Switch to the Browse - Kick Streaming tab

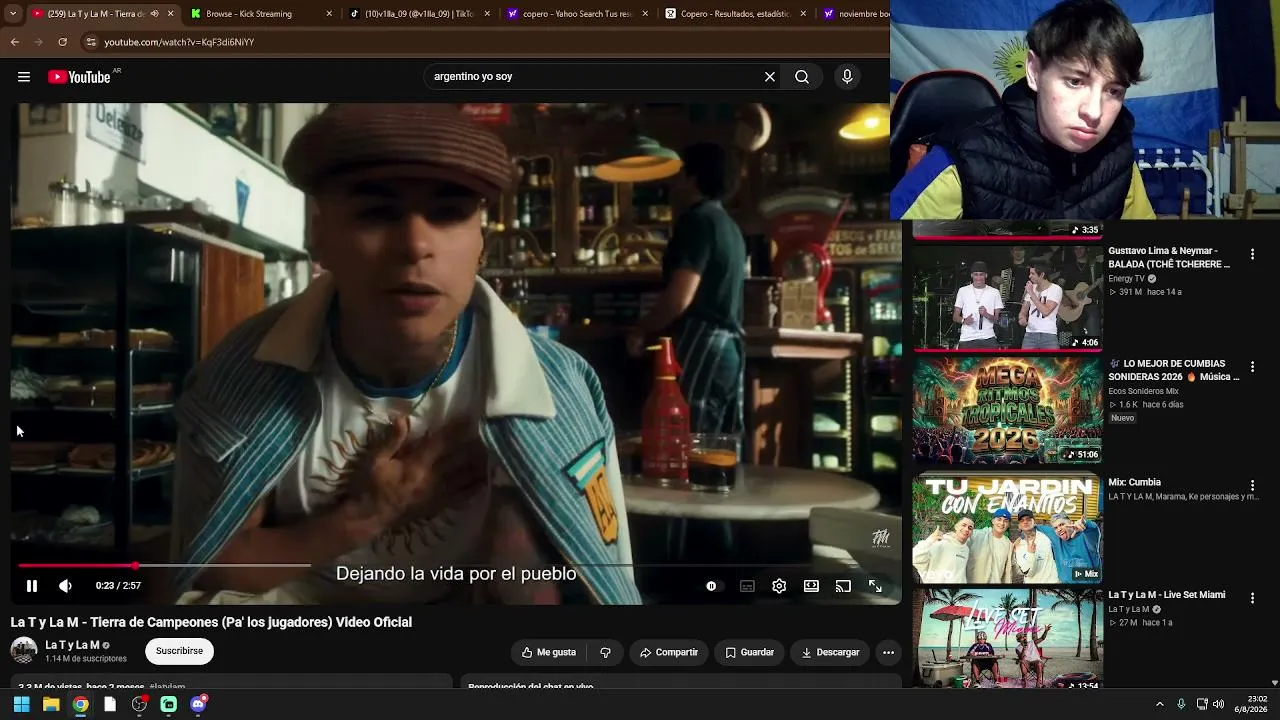249,14
